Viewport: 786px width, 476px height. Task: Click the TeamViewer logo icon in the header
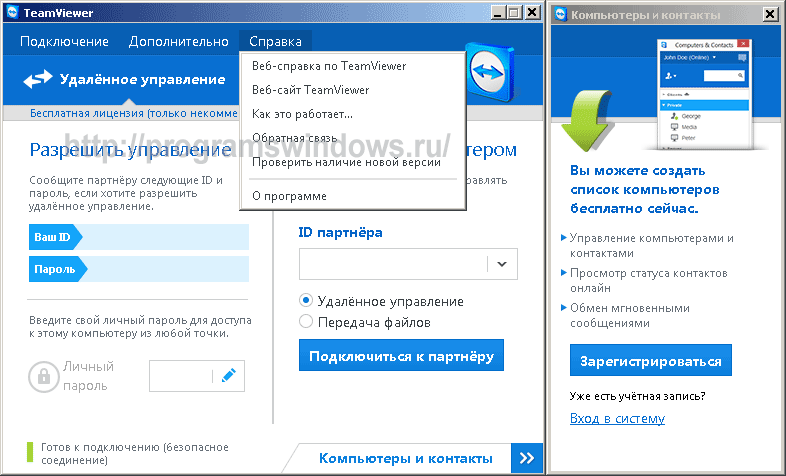click(x=491, y=72)
